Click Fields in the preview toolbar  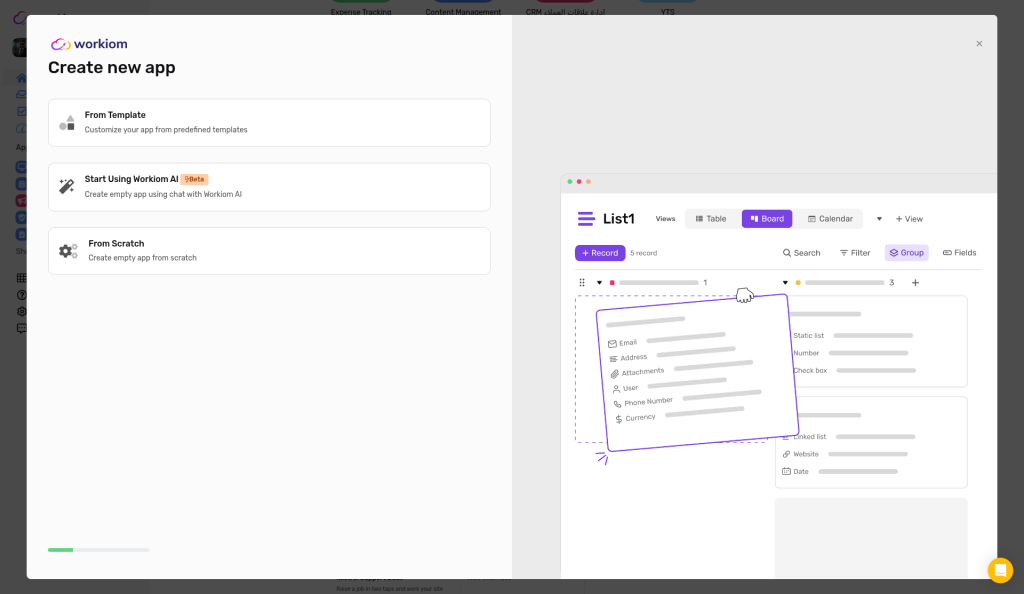[959, 253]
